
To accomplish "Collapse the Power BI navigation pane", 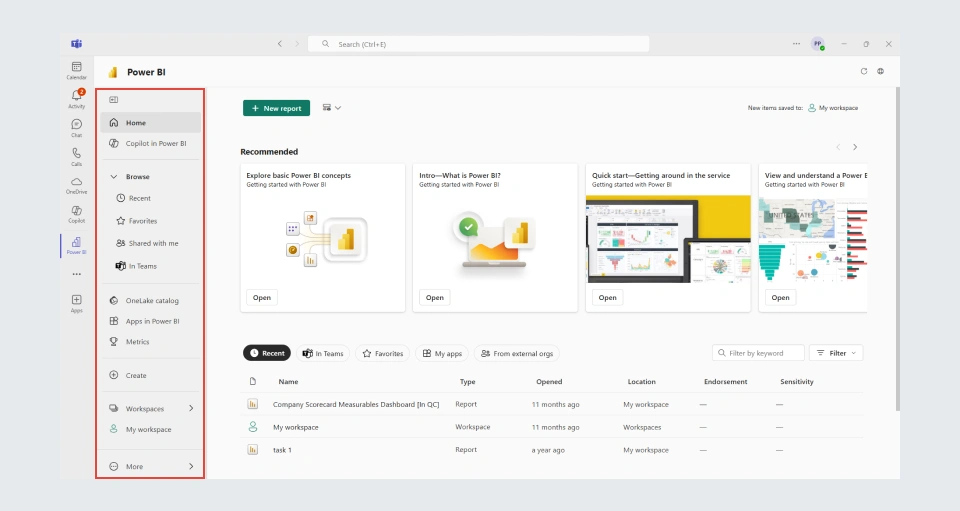I will (x=114, y=100).
